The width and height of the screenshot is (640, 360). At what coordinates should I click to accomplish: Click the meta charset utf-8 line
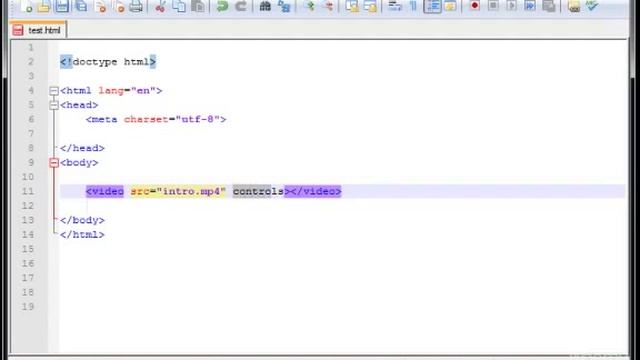(x=156, y=119)
